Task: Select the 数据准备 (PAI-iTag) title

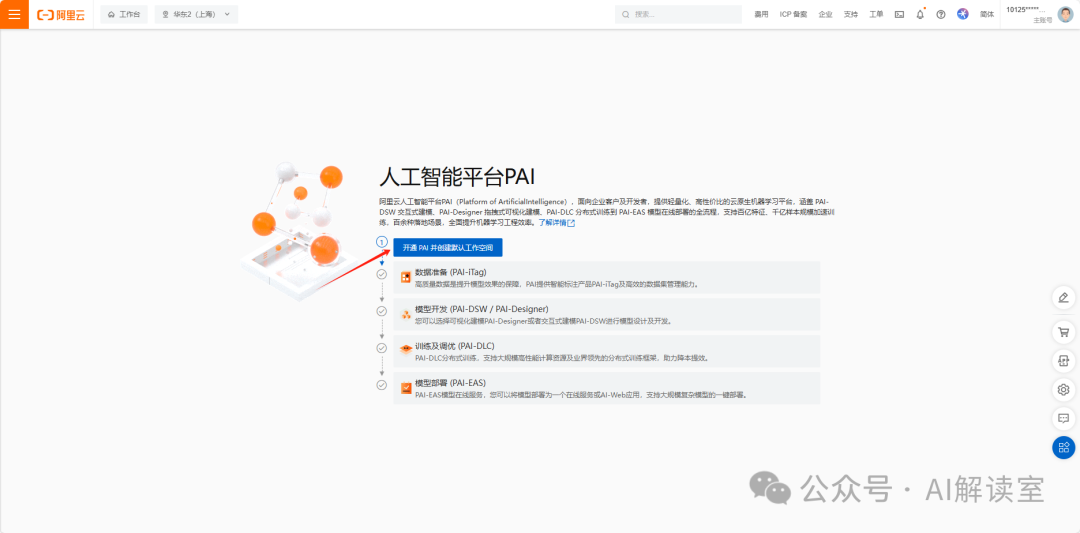Action: coord(450,272)
